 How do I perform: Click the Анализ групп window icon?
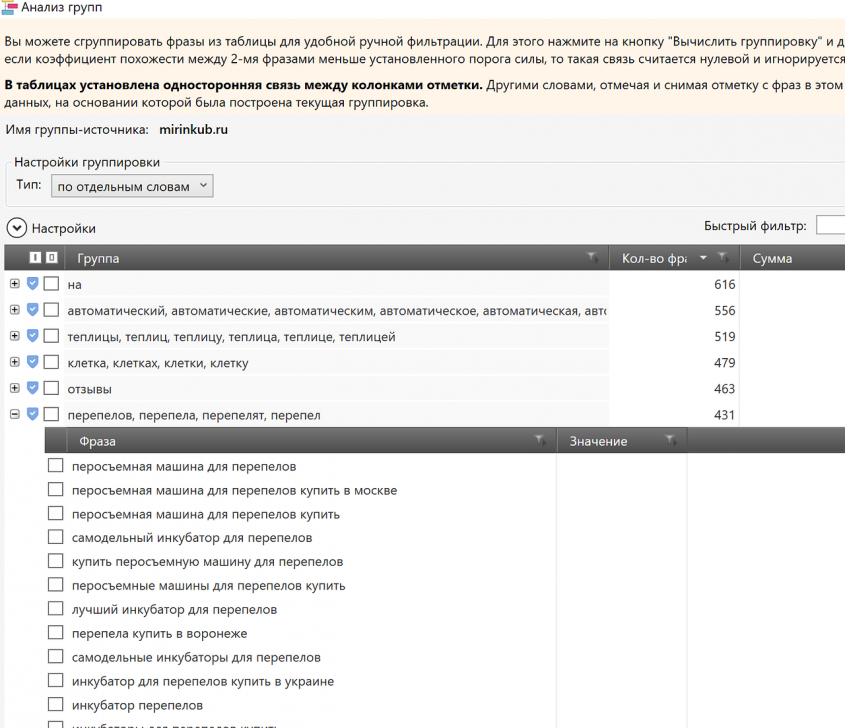coord(10,8)
